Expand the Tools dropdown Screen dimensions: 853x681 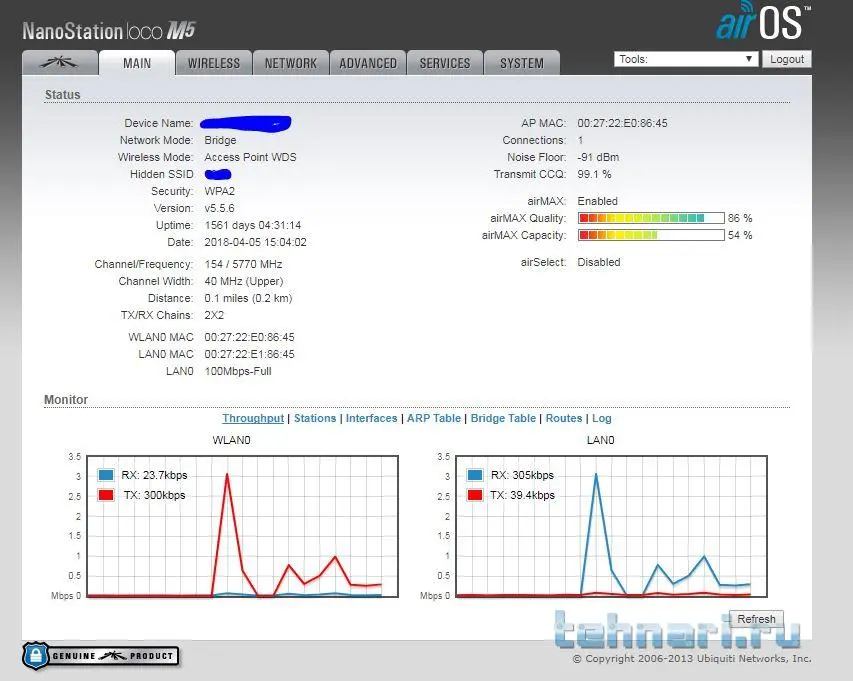pyautogui.click(x=686, y=59)
